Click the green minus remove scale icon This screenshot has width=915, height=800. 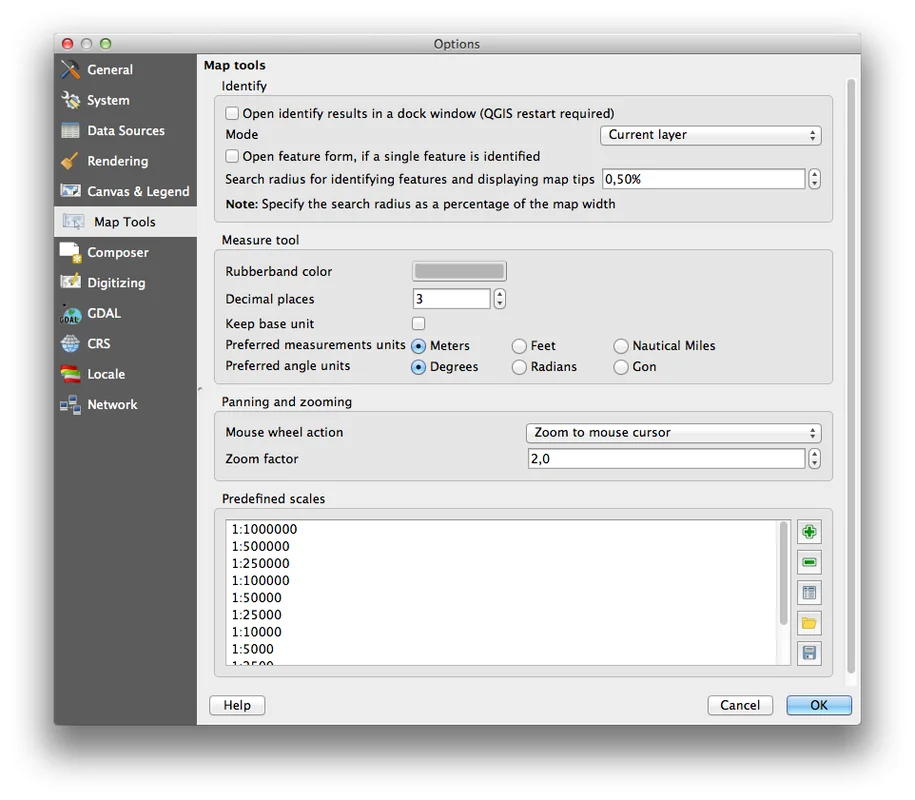(809, 563)
